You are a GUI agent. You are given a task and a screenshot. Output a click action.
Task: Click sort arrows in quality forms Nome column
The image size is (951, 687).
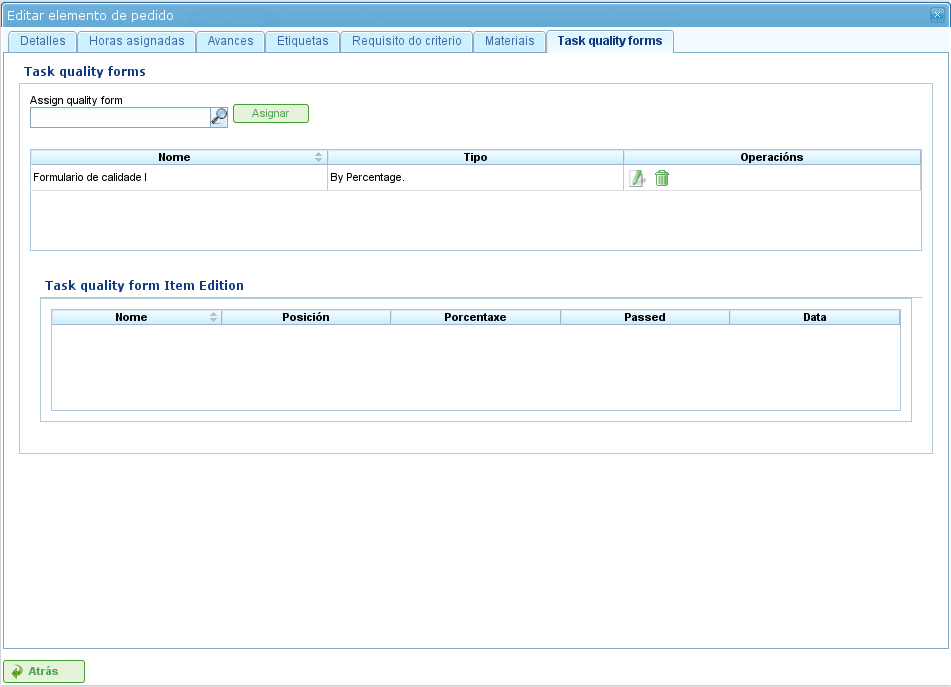(318, 157)
